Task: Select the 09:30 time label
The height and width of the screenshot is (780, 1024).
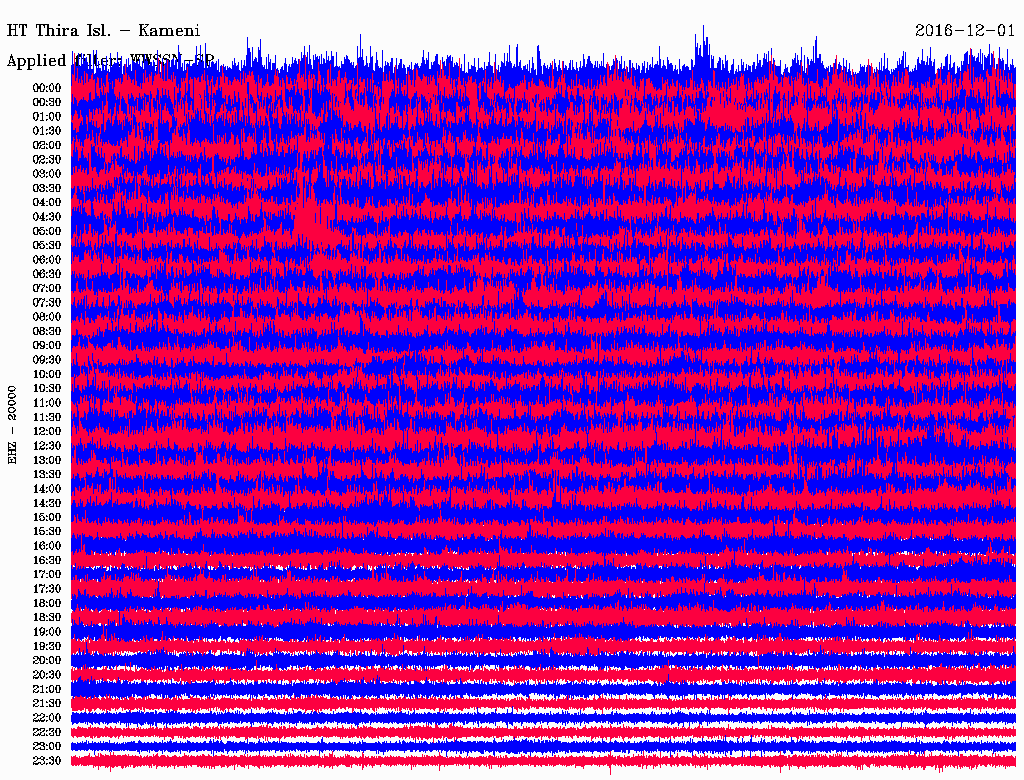Action: 47,360
